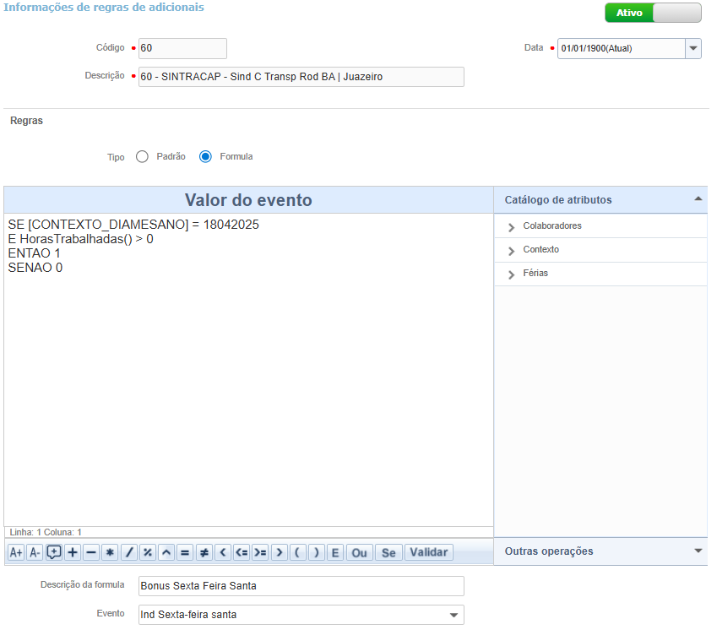Expand the Outras operações panel
Screen dimensions: 714x627
coord(698,551)
